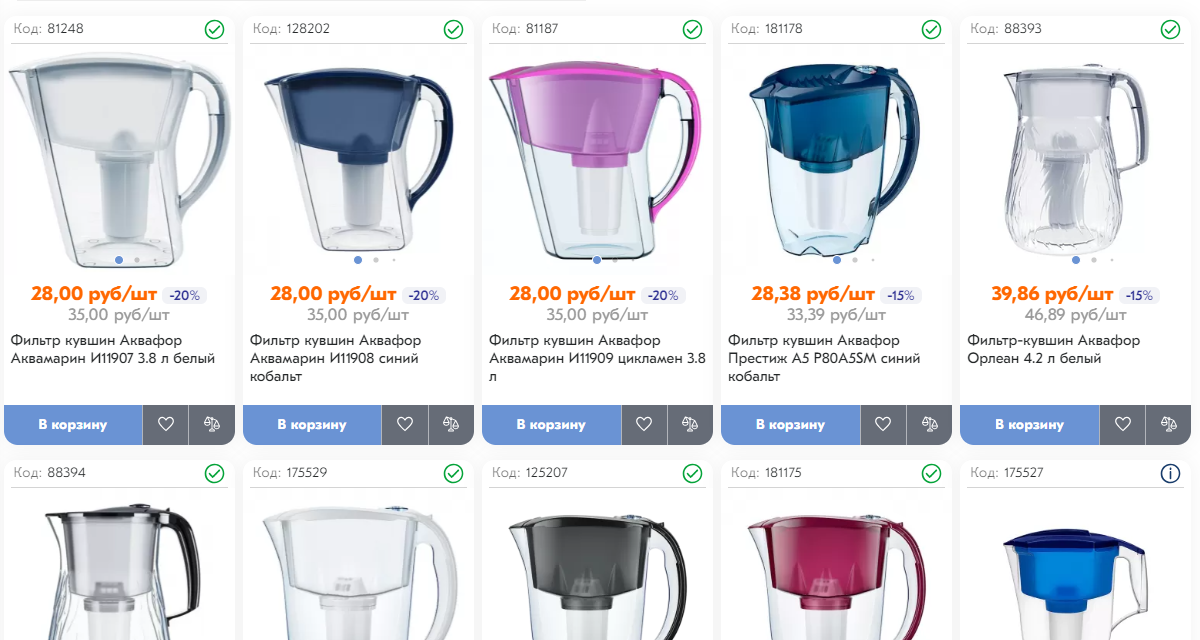This screenshot has height=640, width=1200.
Task: Add Аквамарин И11909 цикламен to comparison
Action: coord(689,424)
